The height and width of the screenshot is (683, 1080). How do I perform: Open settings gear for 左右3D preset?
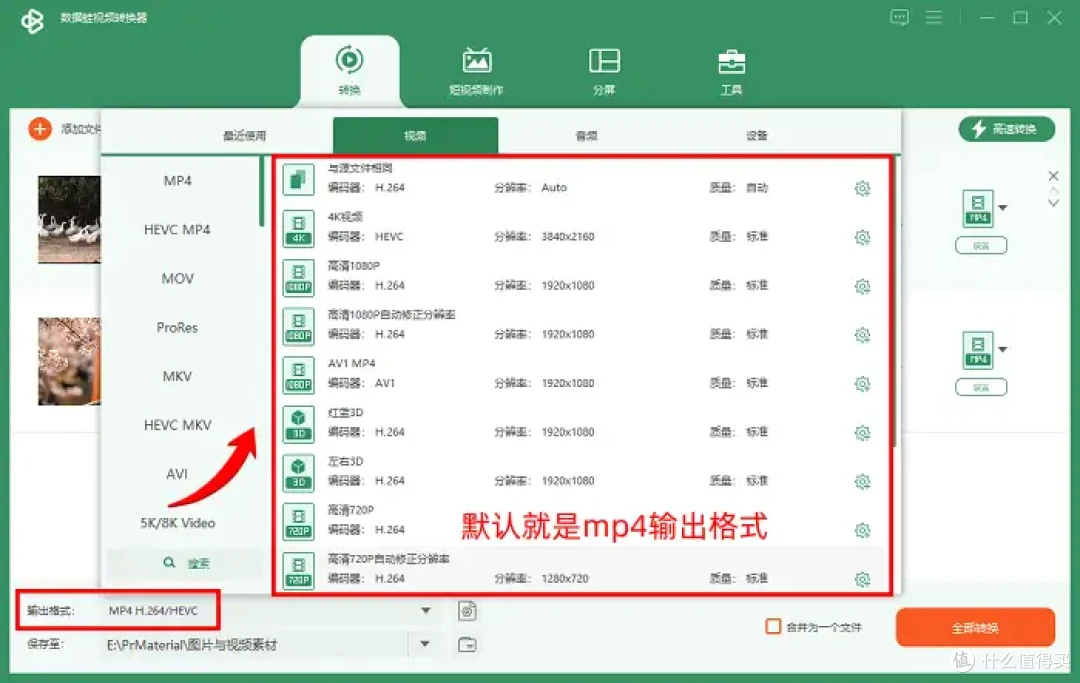[862, 481]
